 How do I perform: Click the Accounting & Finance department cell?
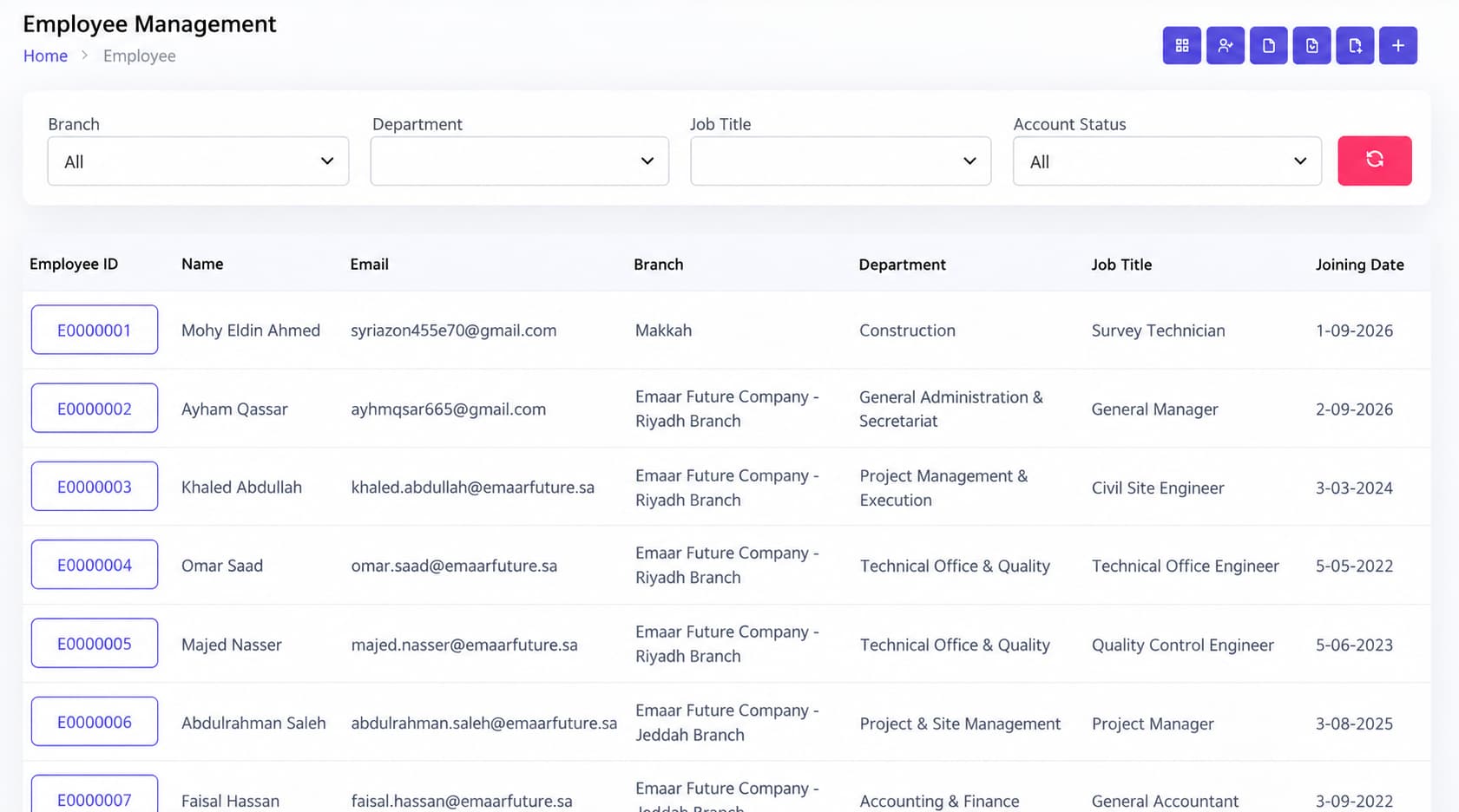tap(939, 801)
